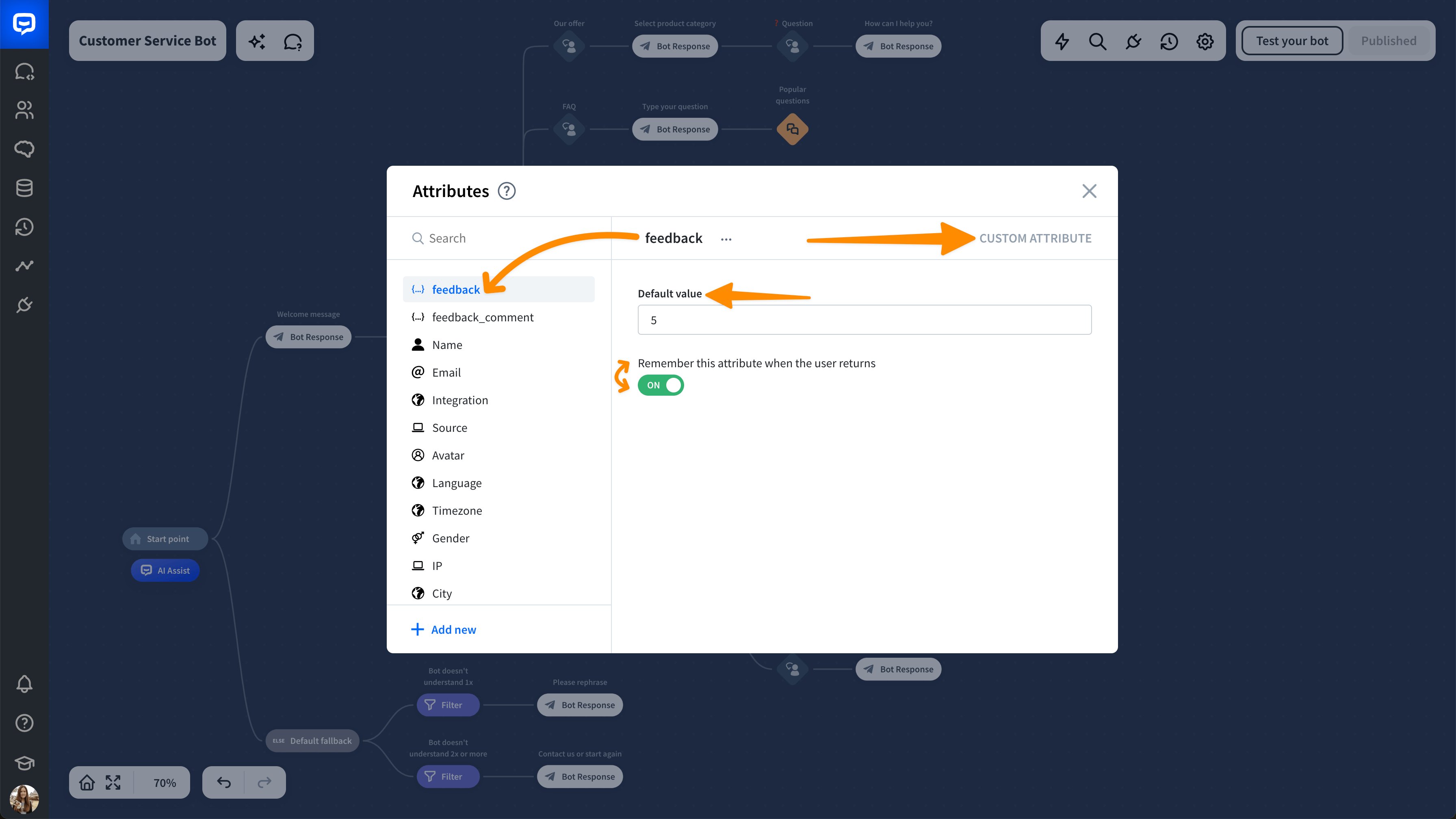Image resolution: width=1456 pixels, height=819 pixels.
Task: Open the database icon in left sidebar
Action: click(24, 188)
